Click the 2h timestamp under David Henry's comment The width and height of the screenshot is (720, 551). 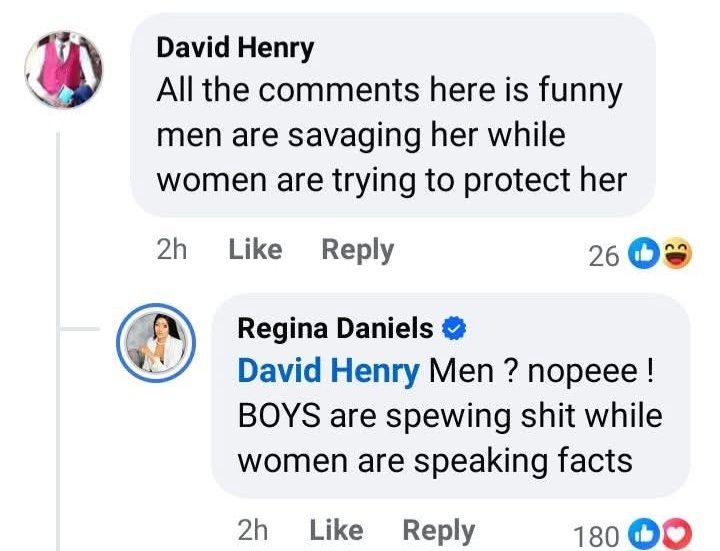(x=172, y=250)
